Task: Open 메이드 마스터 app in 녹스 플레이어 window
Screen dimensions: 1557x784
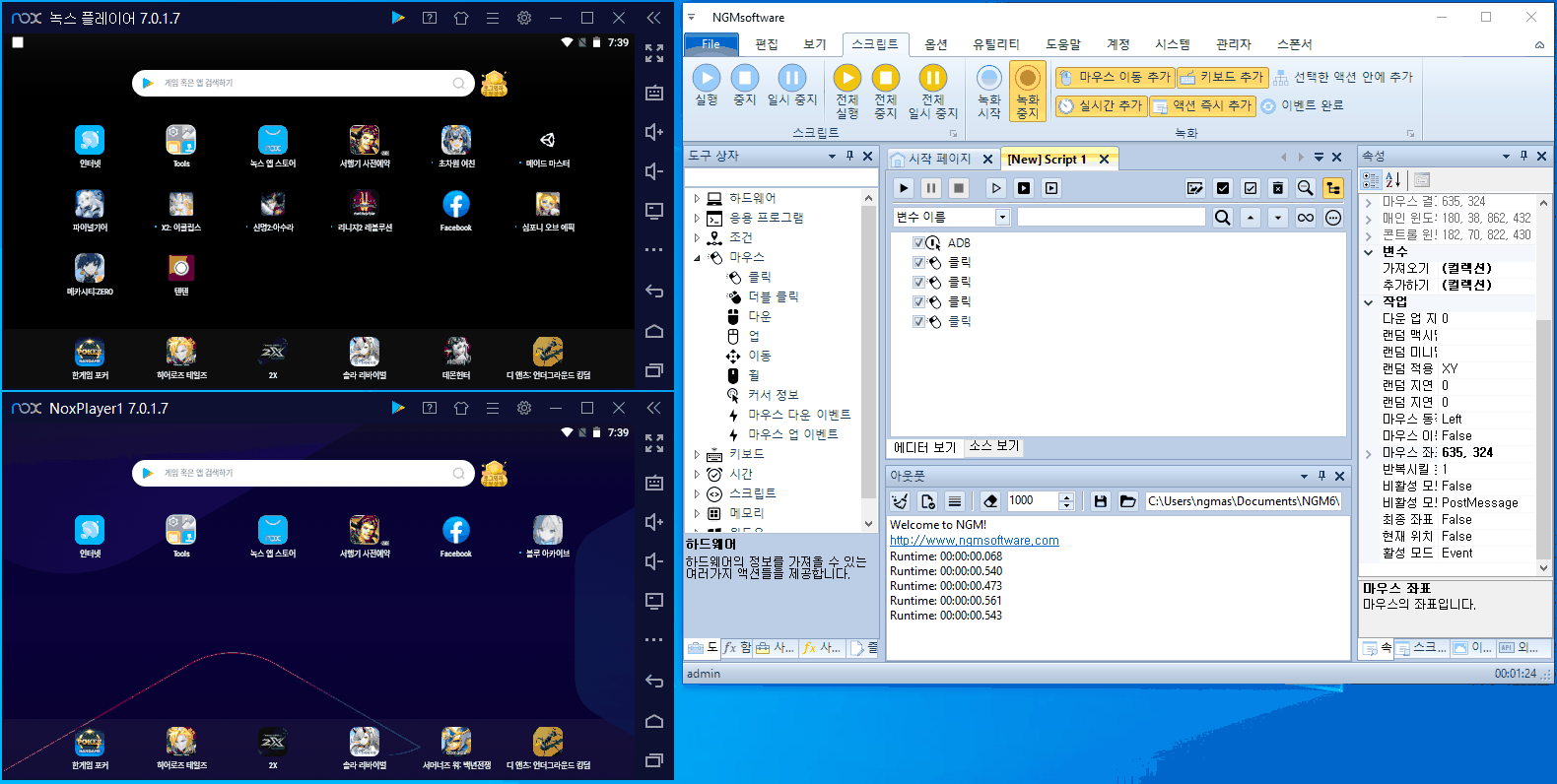Action: tap(548, 147)
